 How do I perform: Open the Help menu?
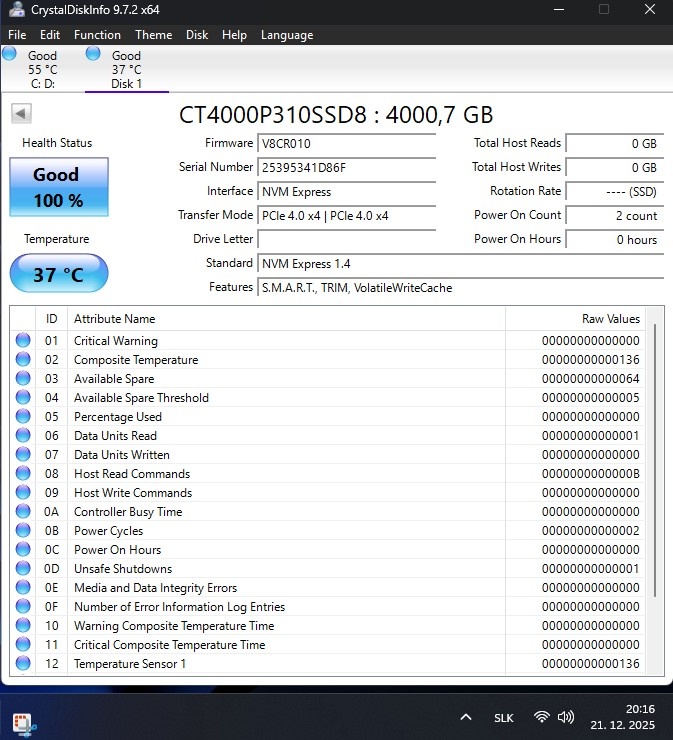pyautogui.click(x=234, y=35)
